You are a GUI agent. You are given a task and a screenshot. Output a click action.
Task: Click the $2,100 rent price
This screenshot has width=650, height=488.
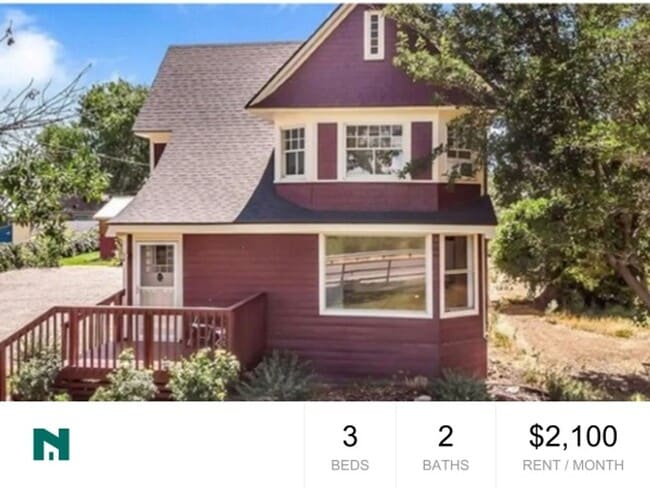coord(573,436)
